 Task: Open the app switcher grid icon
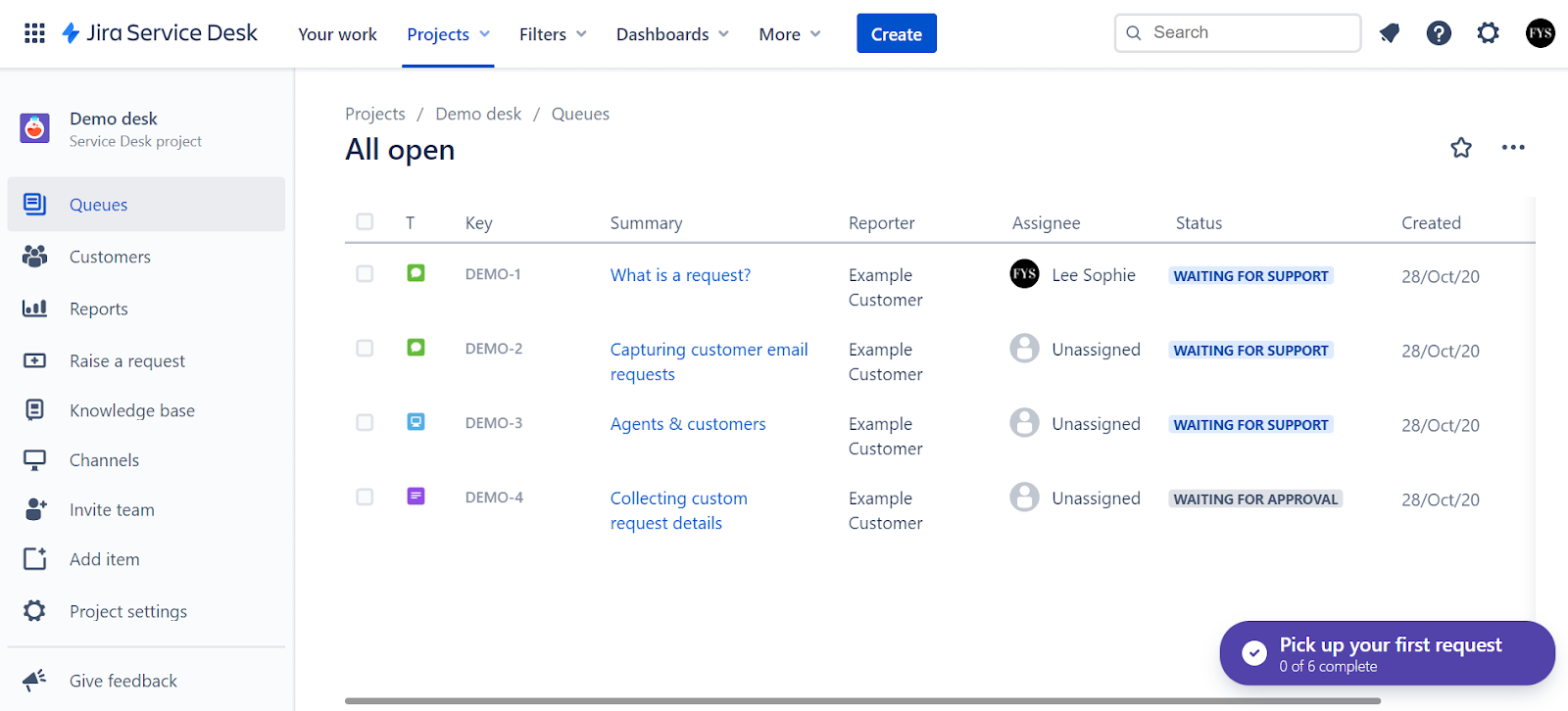[x=34, y=33]
